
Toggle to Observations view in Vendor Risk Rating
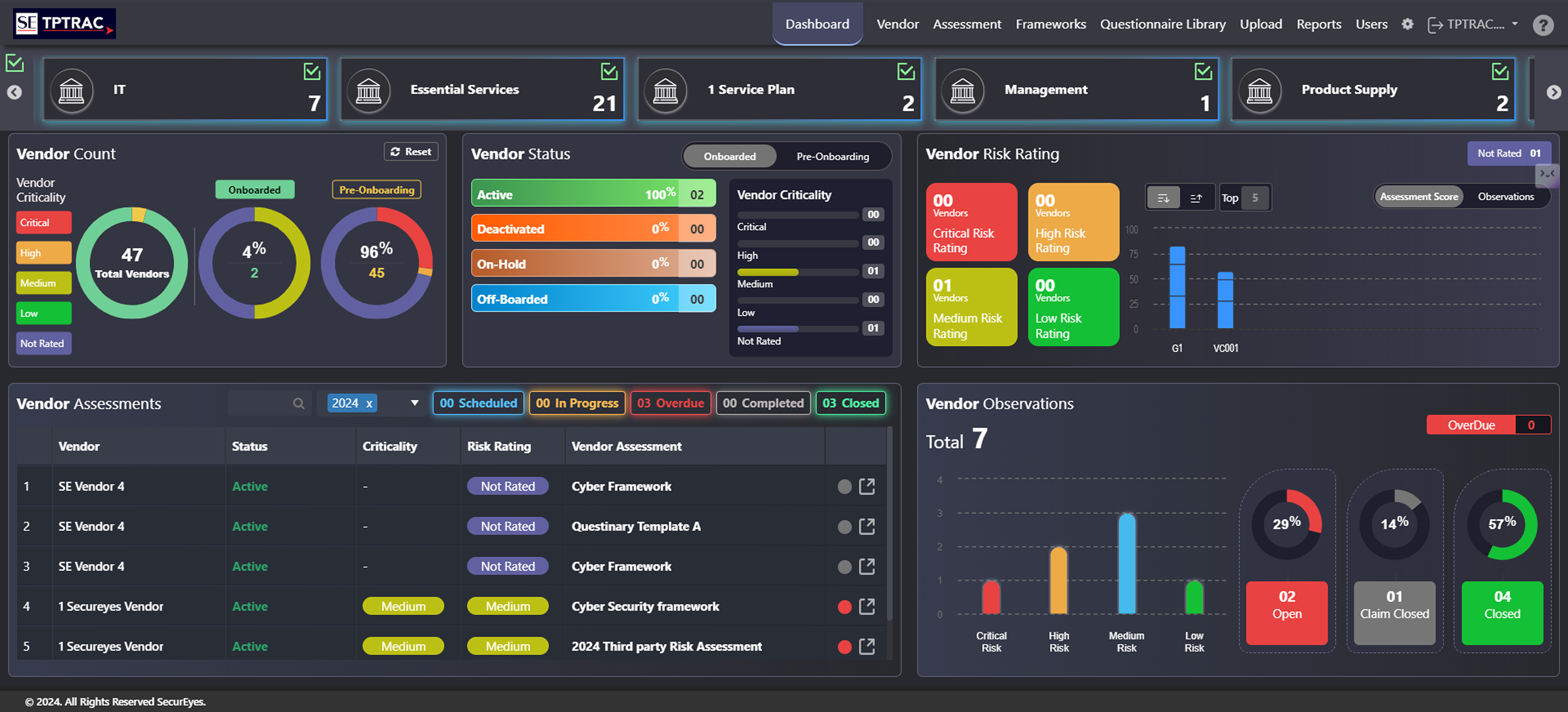1506,196
